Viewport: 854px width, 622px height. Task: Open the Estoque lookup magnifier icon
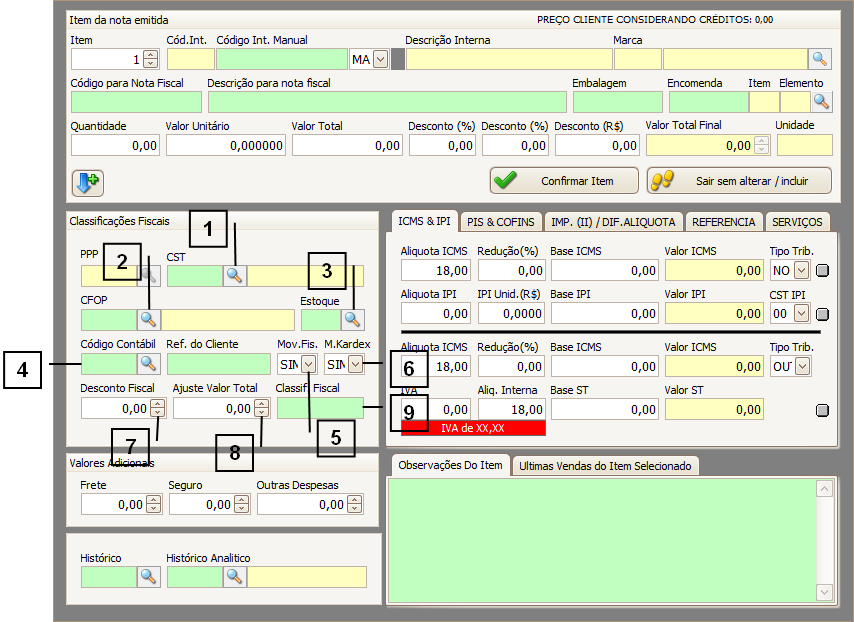click(x=352, y=319)
